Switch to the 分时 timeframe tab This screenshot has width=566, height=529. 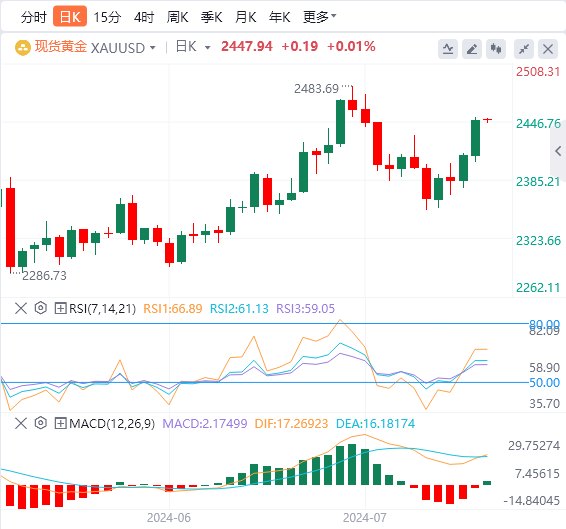34,17
